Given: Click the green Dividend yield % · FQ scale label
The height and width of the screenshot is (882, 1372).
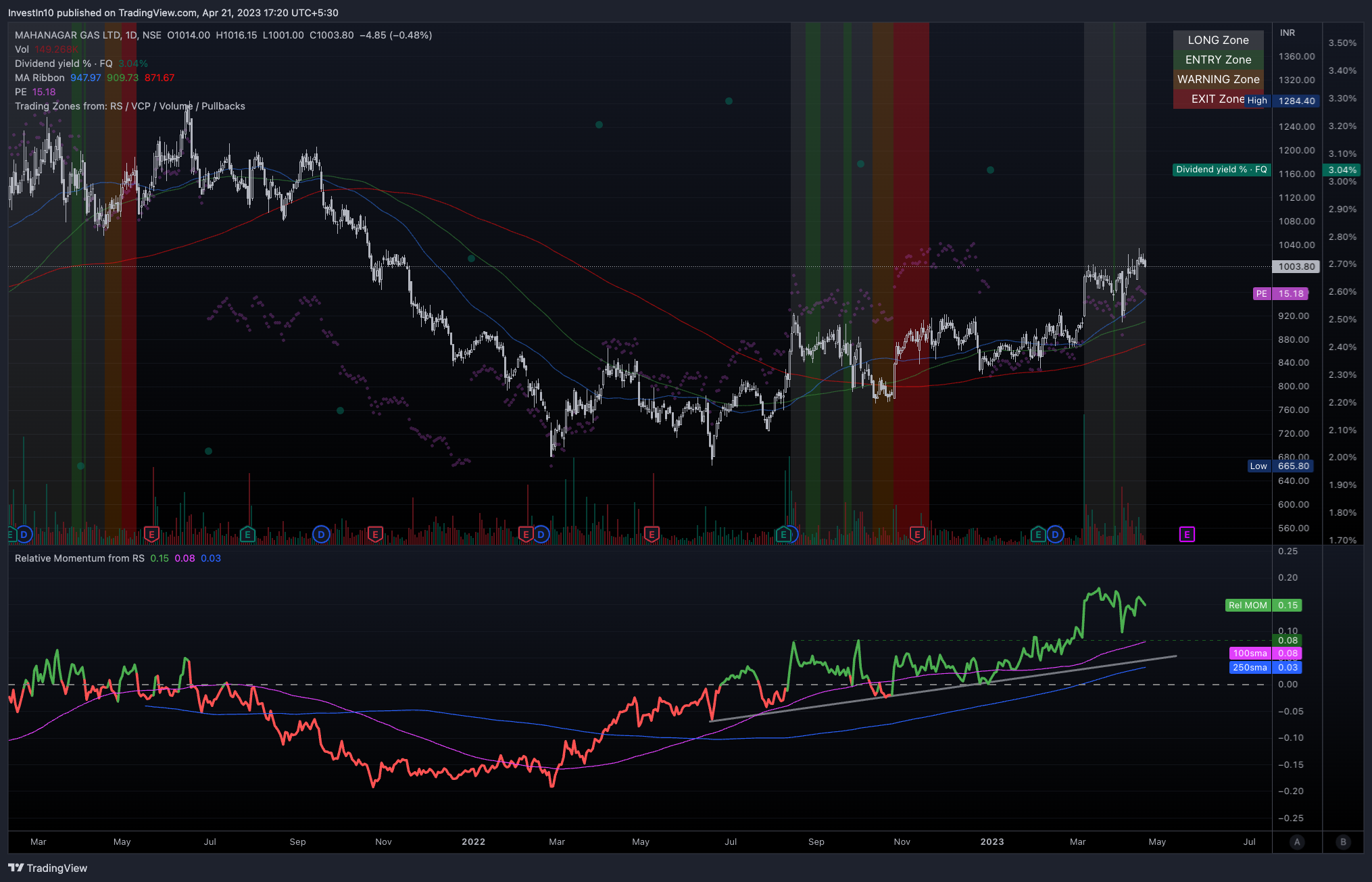Looking at the screenshot, I should (x=1221, y=170).
